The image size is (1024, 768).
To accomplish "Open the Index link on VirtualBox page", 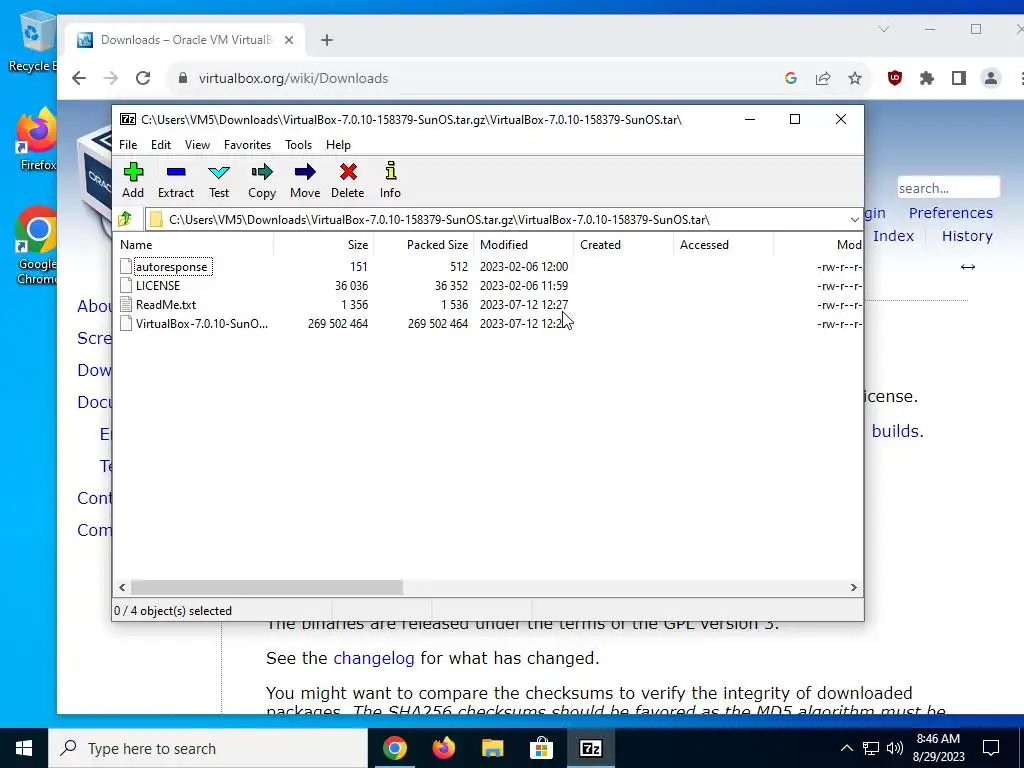I will point(893,236).
